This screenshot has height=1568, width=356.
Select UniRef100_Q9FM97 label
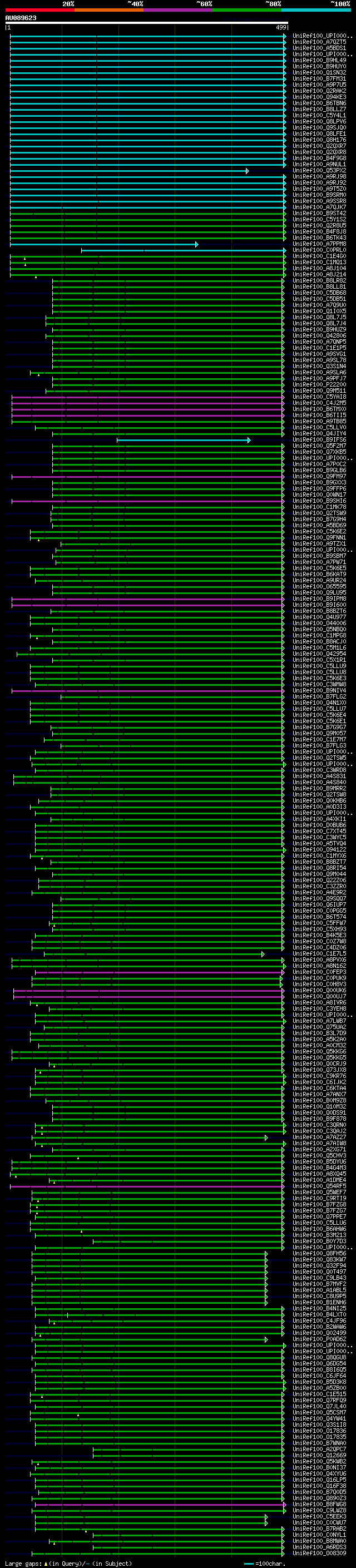pos(319,476)
